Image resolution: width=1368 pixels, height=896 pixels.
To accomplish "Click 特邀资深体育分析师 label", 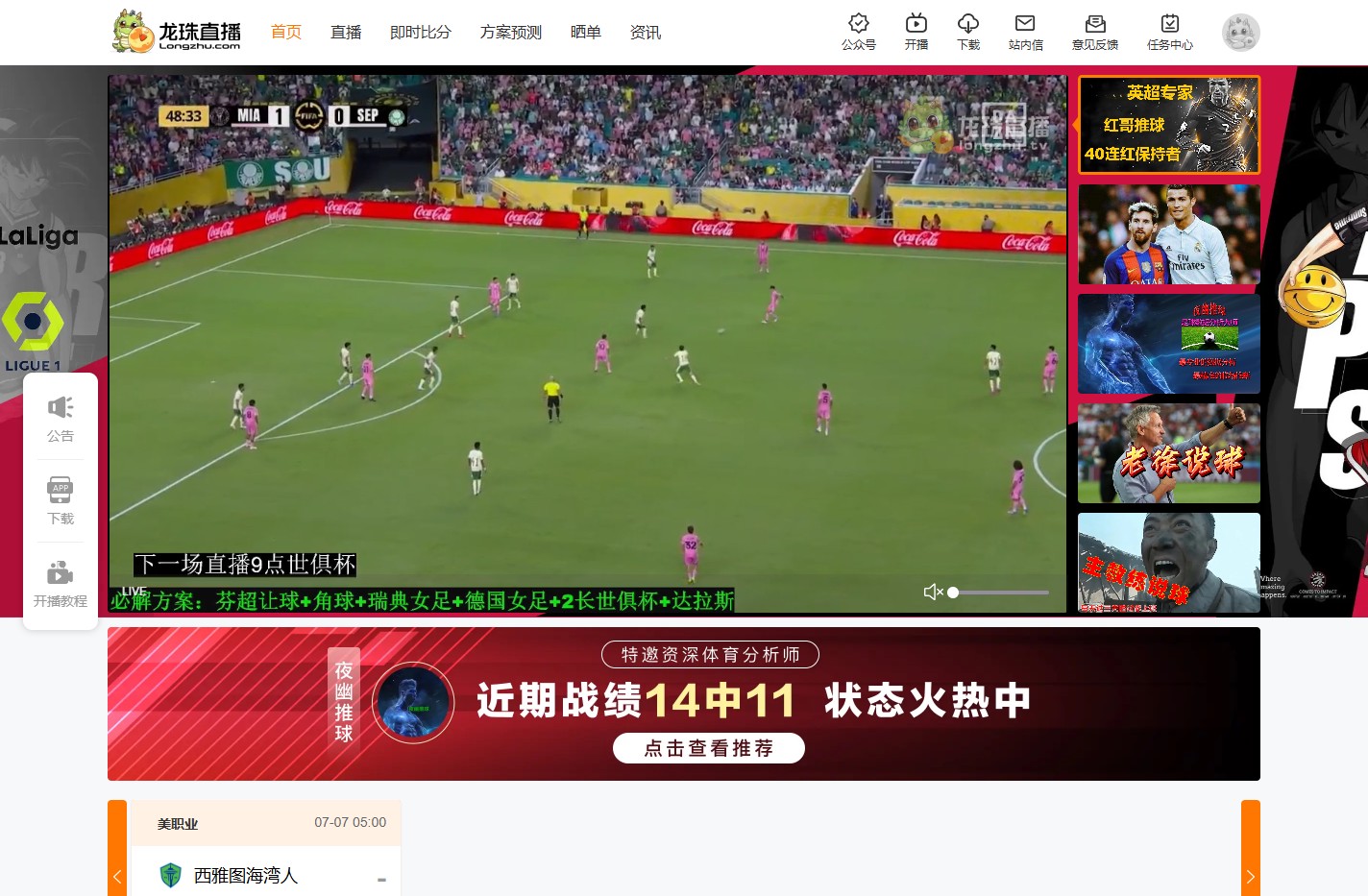I will point(710,655).
